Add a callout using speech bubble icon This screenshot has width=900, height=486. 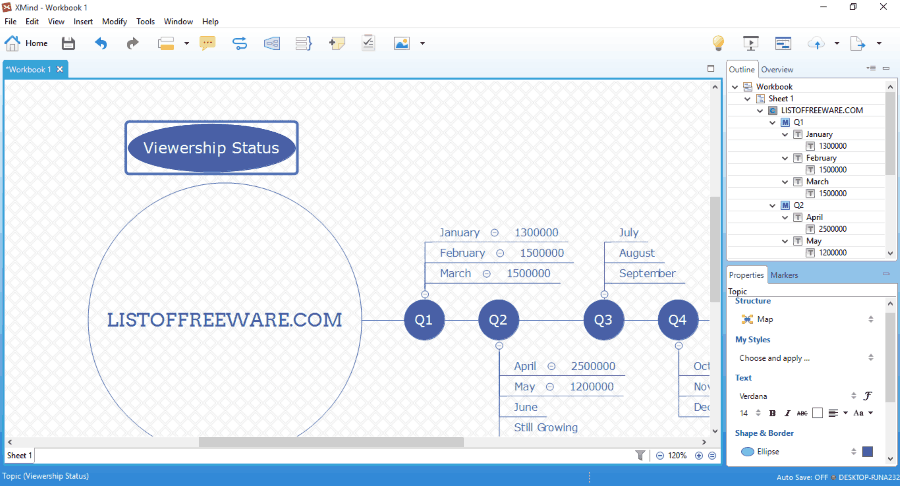pos(207,43)
